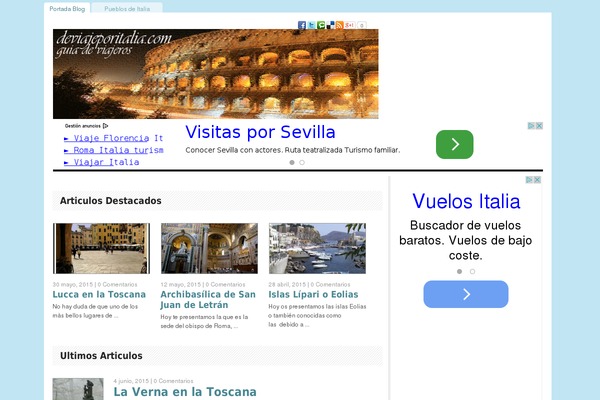Screen dimensions: 600x400
Task: Open Archibasílica de San Juan de Letrán article
Action: (x=208, y=300)
